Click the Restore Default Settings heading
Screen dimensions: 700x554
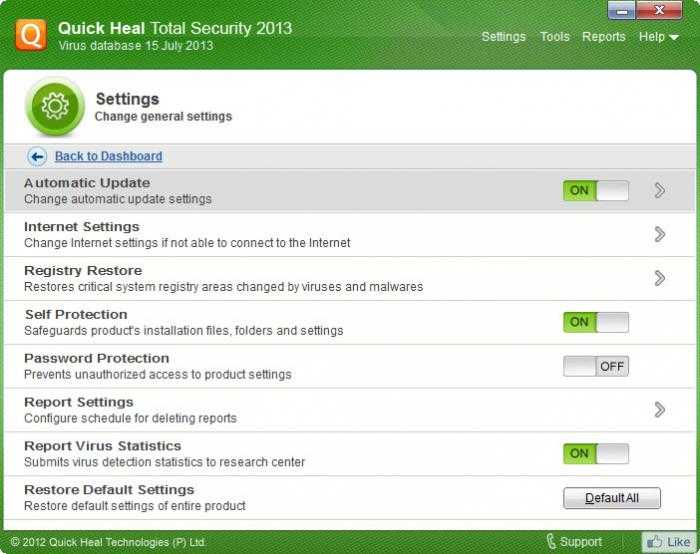[109, 490]
